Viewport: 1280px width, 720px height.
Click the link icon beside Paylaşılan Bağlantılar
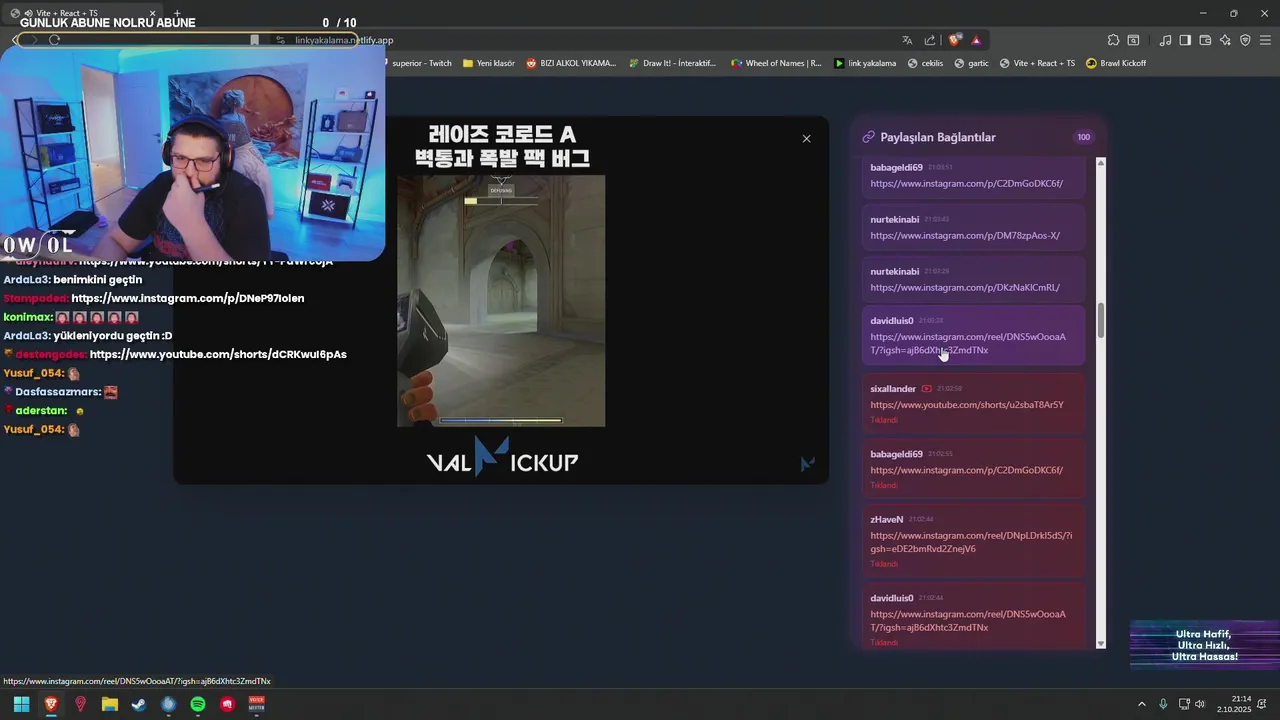pyautogui.click(x=868, y=137)
